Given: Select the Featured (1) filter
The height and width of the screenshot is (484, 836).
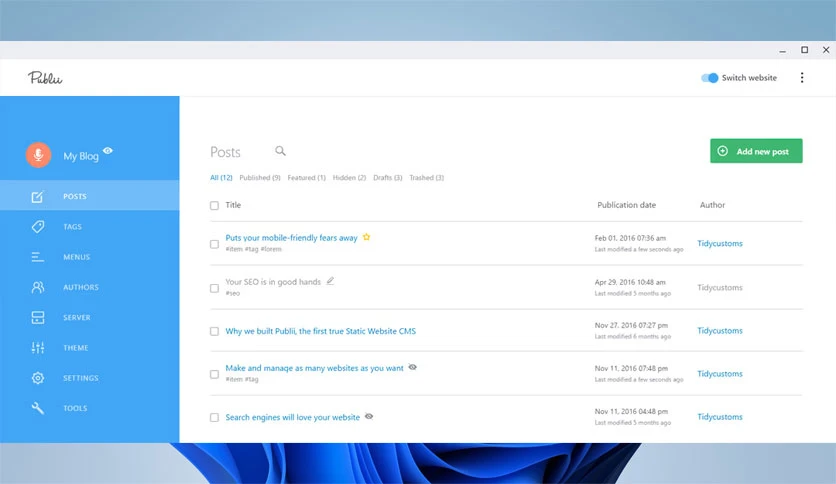Looking at the screenshot, I should (307, 178).
